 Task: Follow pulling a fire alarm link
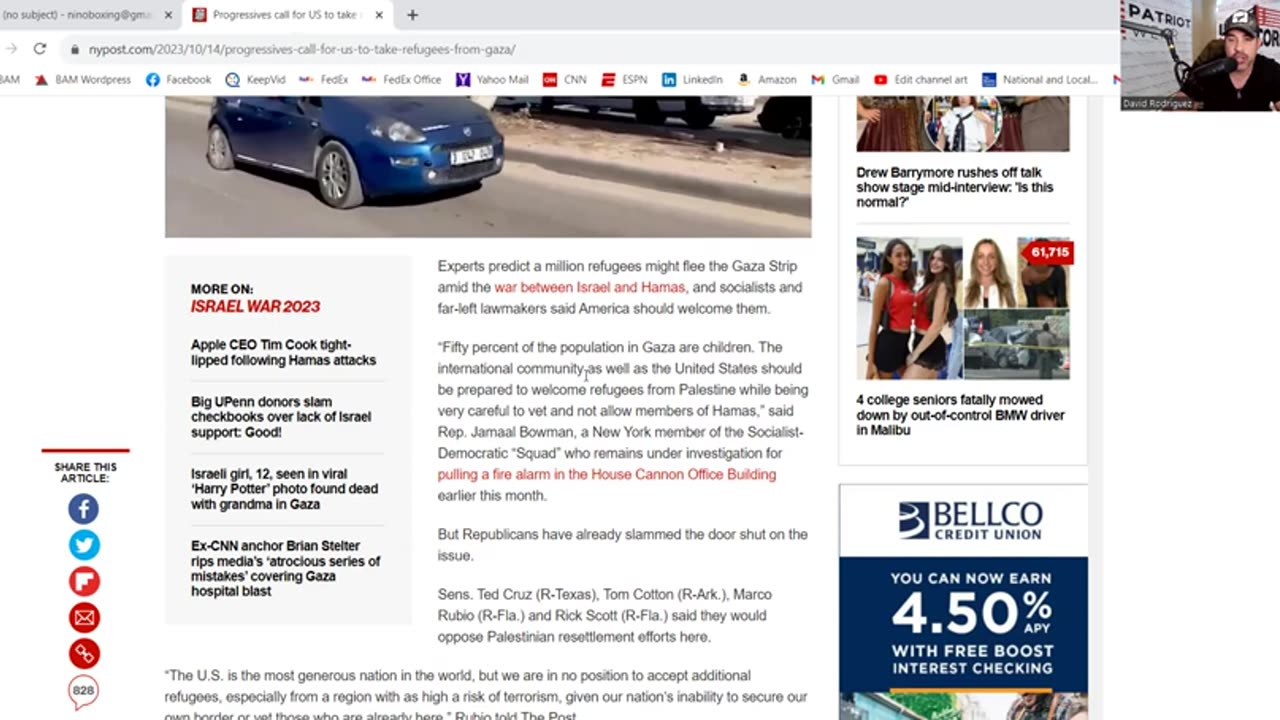point(606,474)
